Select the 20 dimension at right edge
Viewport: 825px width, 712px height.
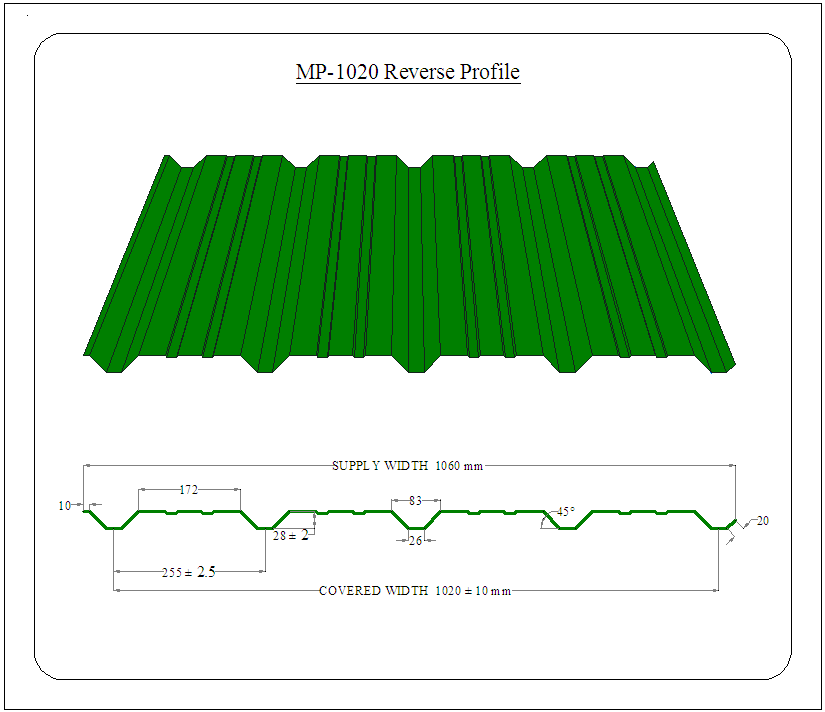(763, 521)
